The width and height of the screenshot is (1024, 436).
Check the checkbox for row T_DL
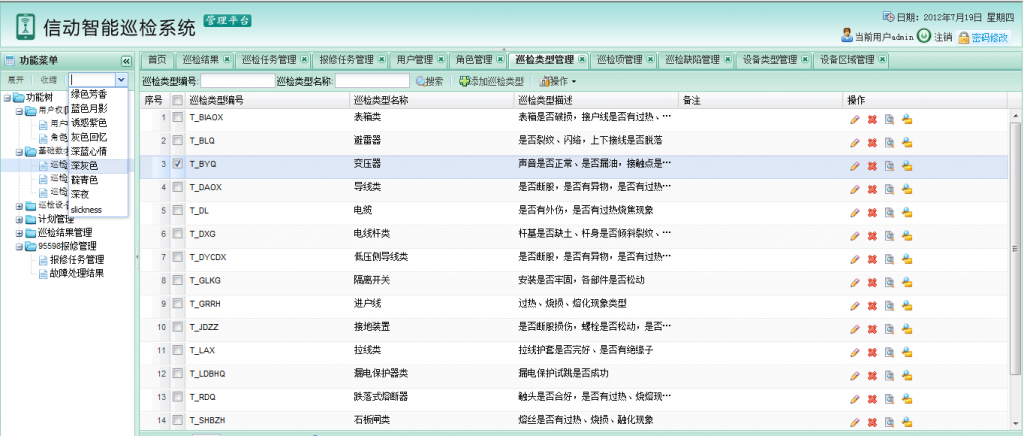tap(177, 211)
